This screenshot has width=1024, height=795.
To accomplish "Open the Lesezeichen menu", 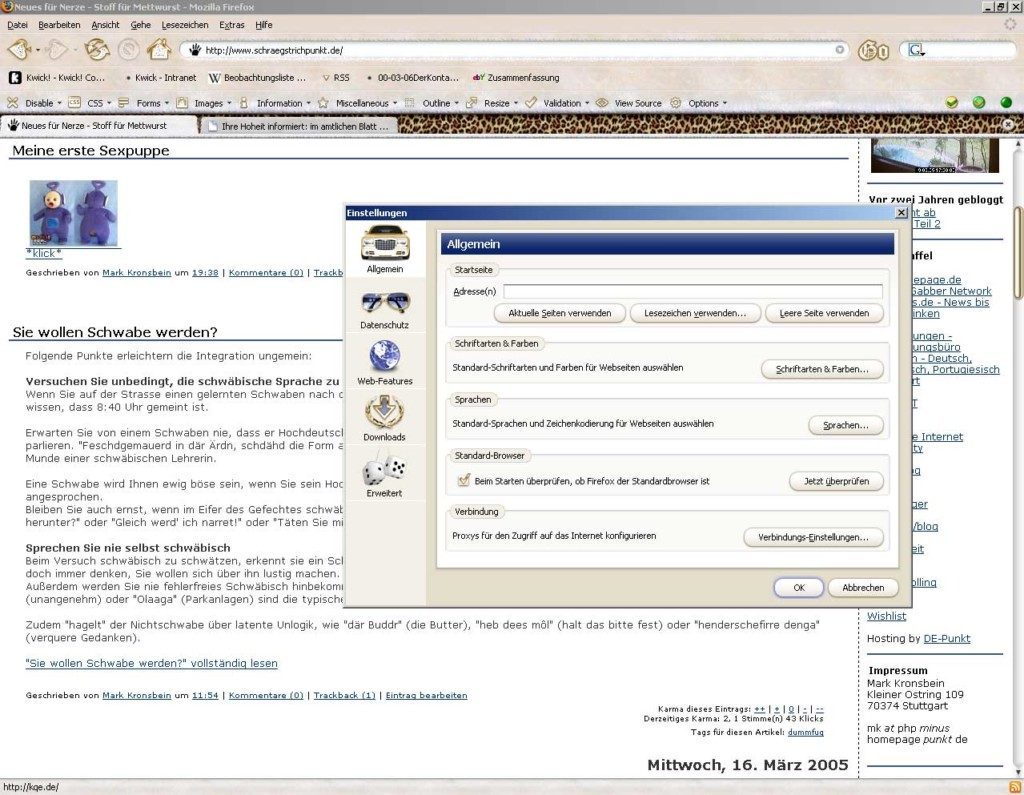I will pyautogui.click(x=185, y=25).
